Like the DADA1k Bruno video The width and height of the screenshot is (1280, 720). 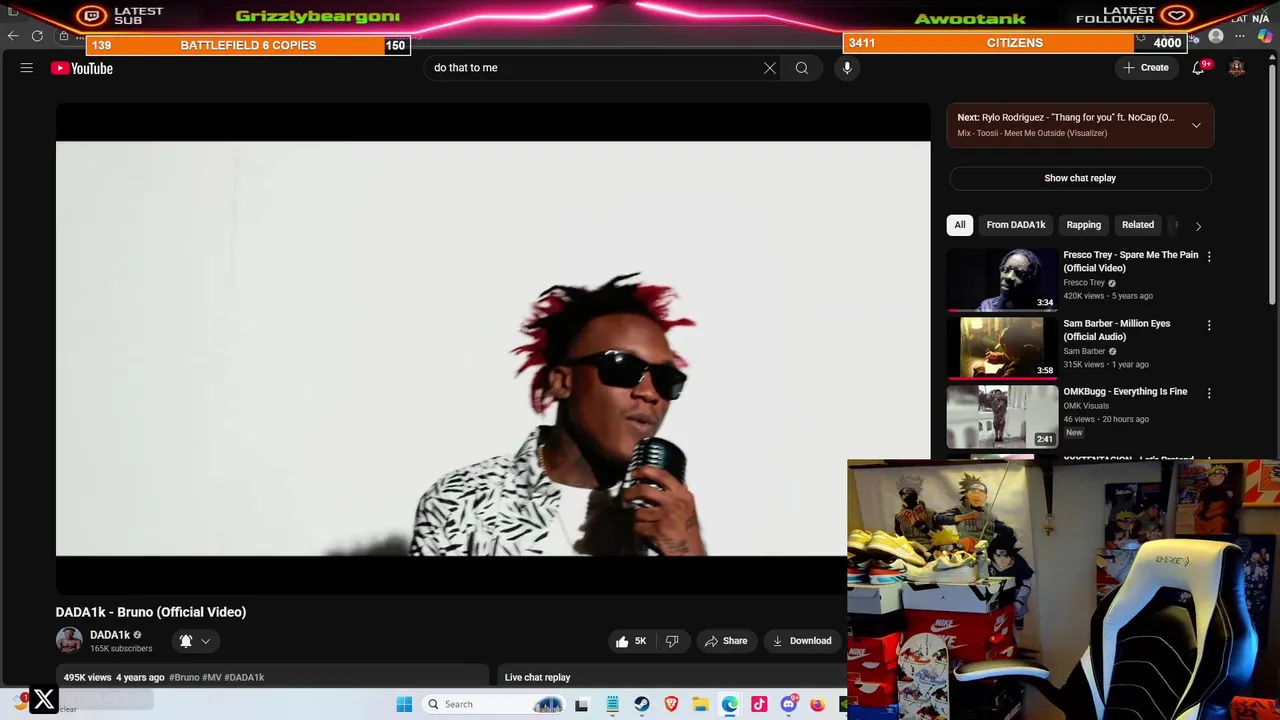(x=630, y=641)
